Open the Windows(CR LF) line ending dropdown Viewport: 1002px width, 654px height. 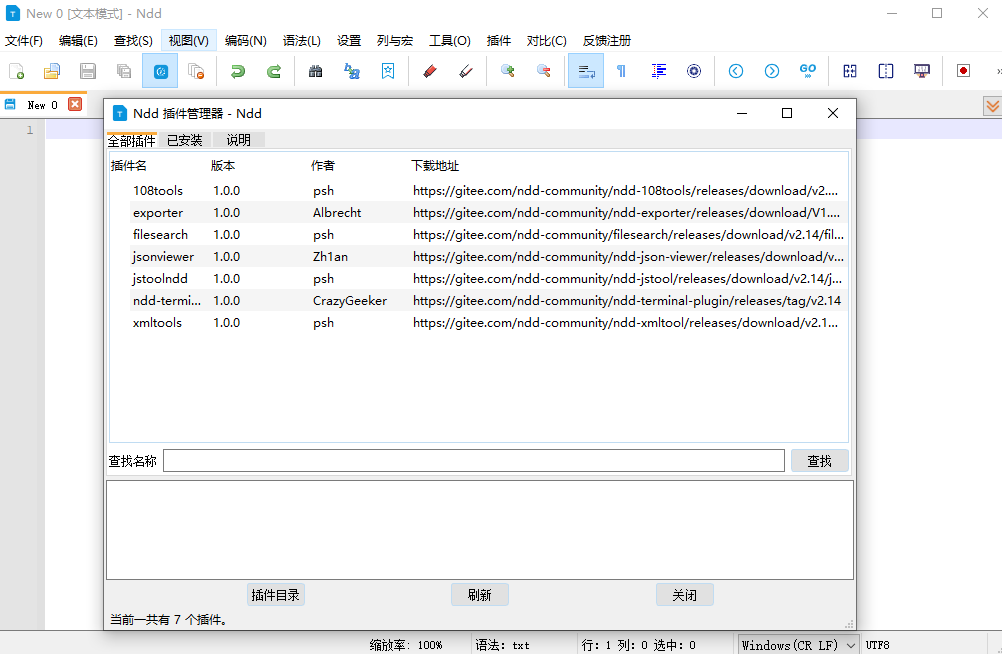(798, 645)
